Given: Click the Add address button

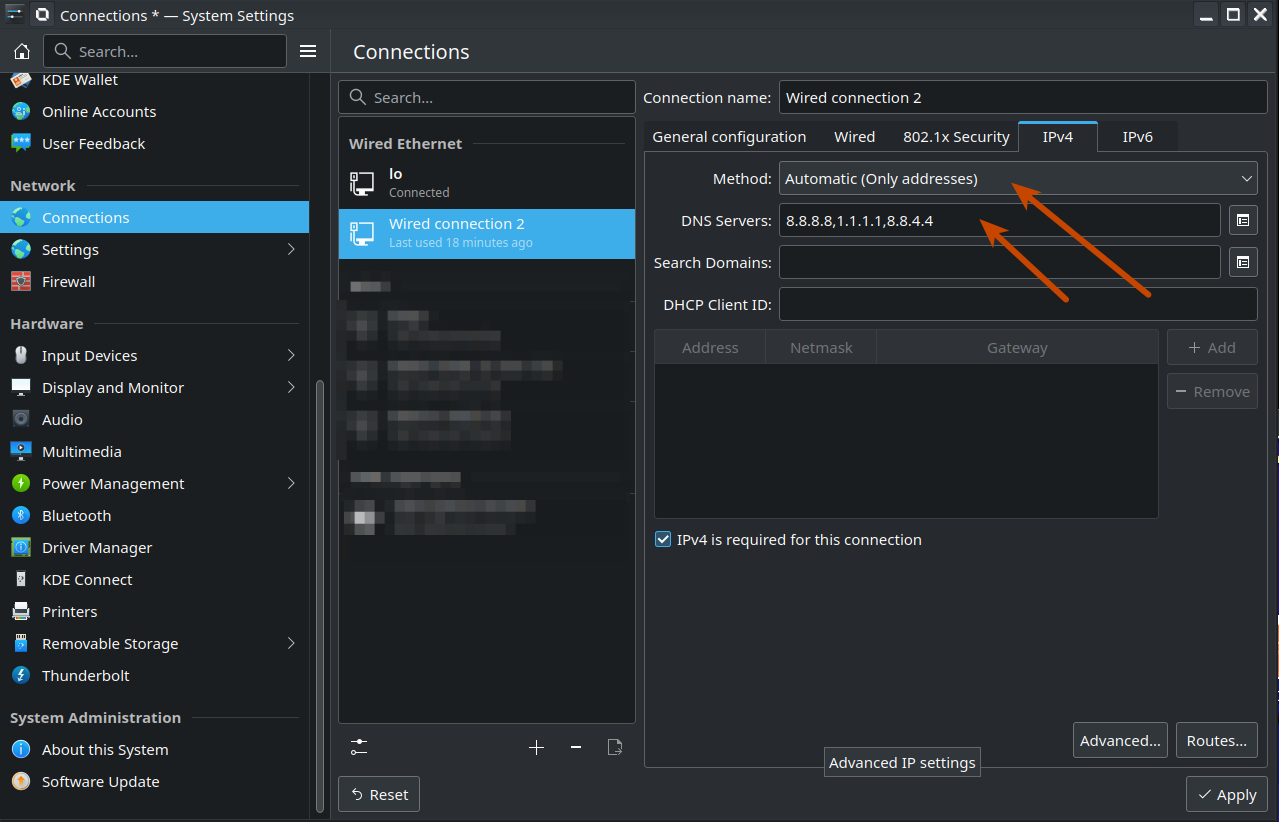Looking at the screenshot, I should (x=1212, y=348).
